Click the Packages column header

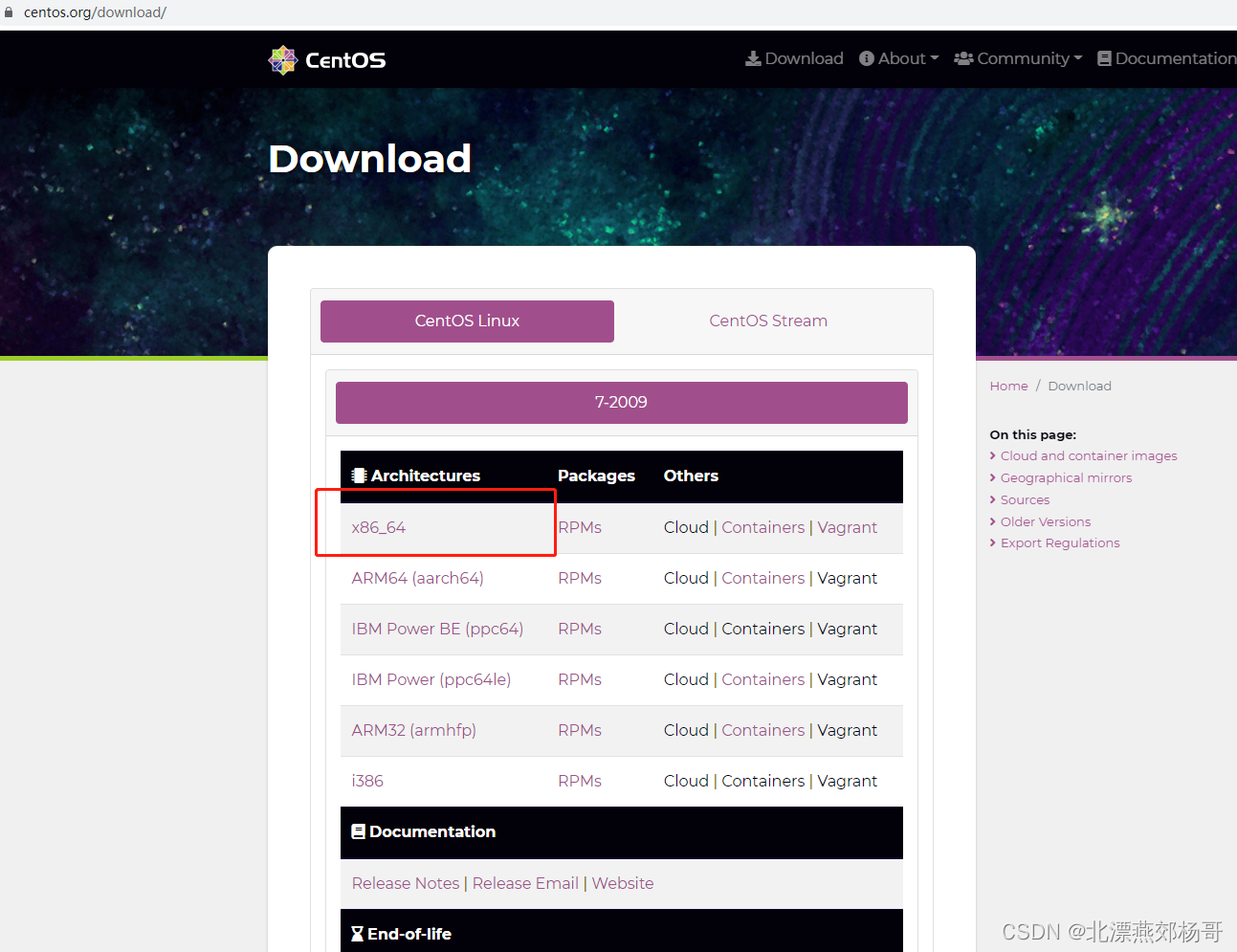pos(596,476)
